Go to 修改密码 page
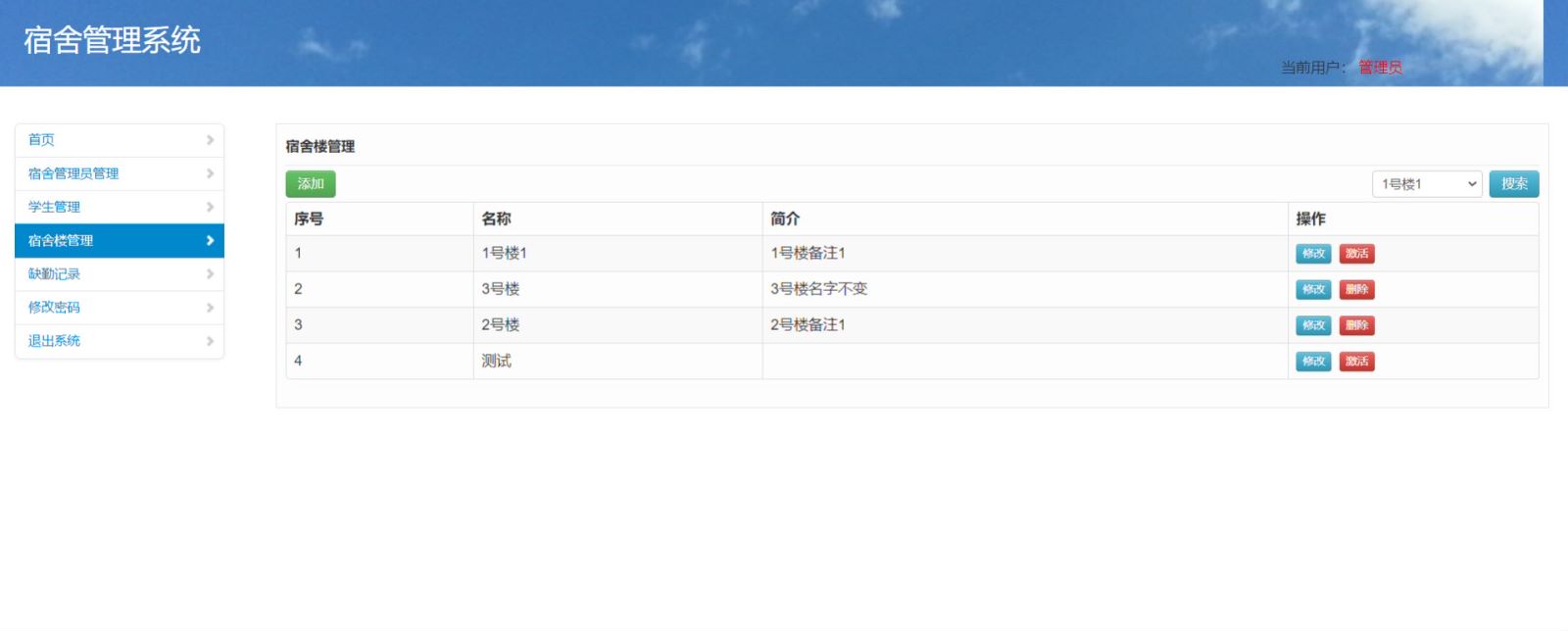 tap(120, 308)
